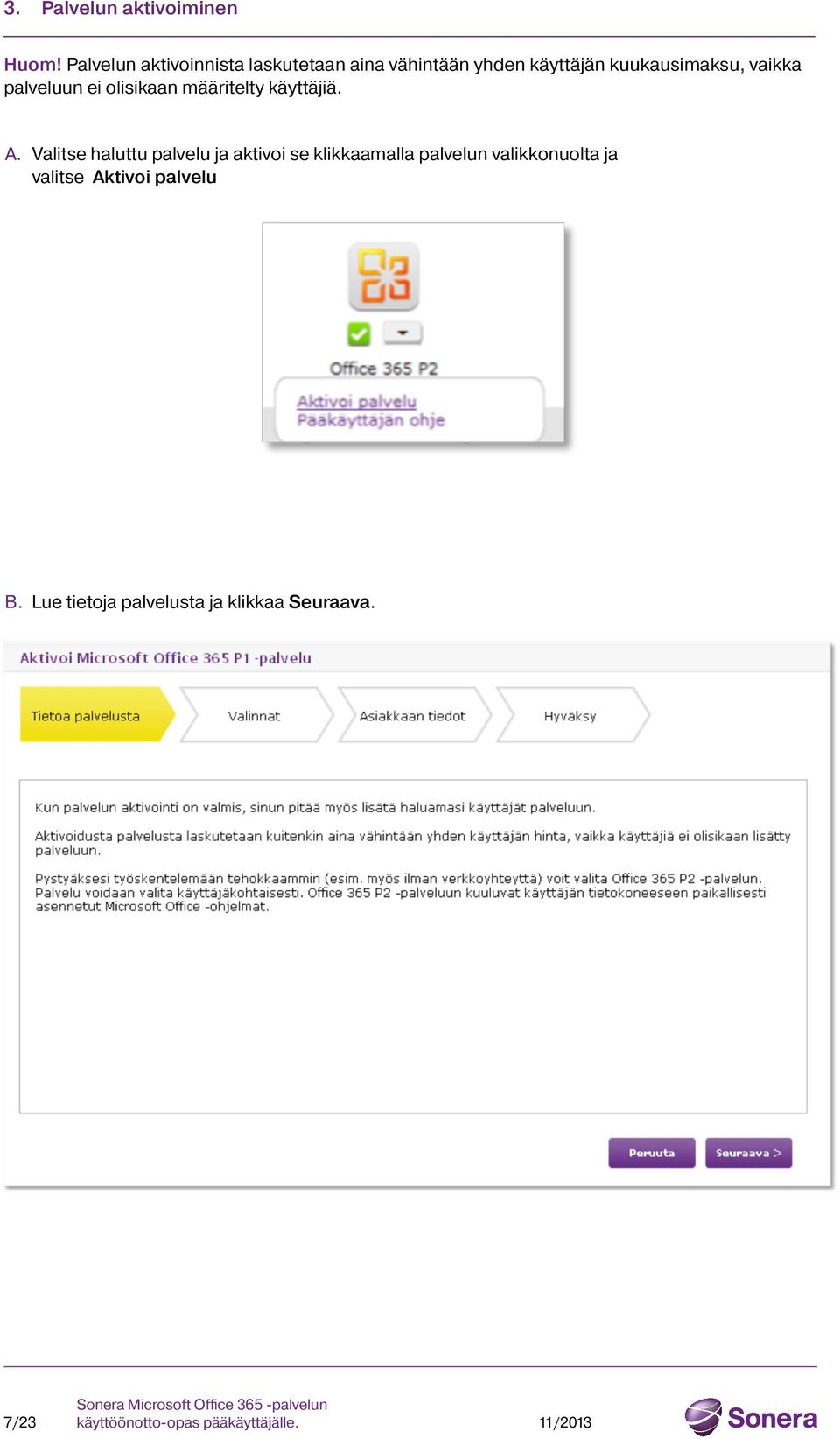The width and height of the screenshot is (840, 1439).
Task: Click the Seuraava button
Action: (748, 1153)
